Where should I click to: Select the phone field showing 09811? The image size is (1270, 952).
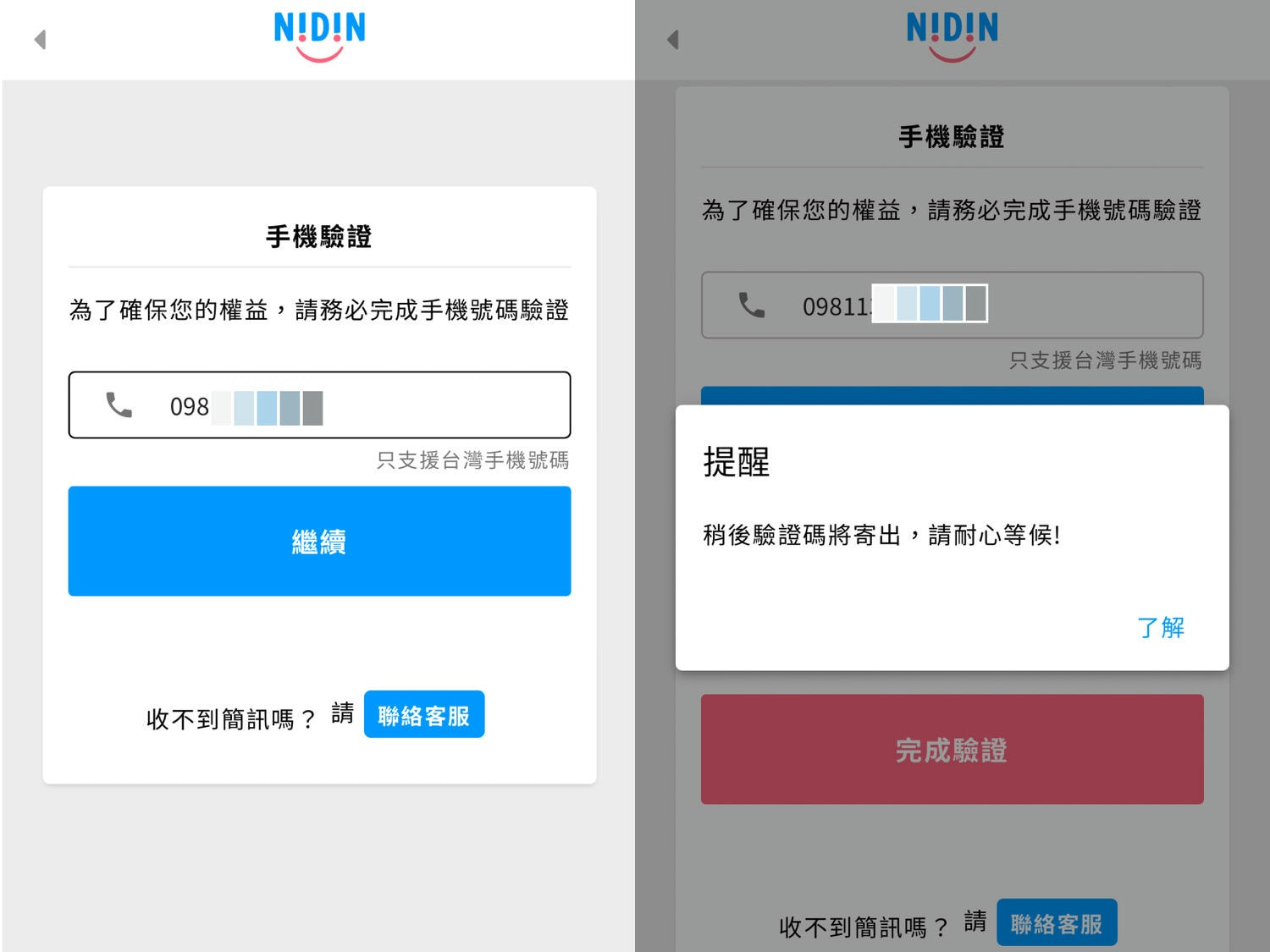(x=952, y=305)
